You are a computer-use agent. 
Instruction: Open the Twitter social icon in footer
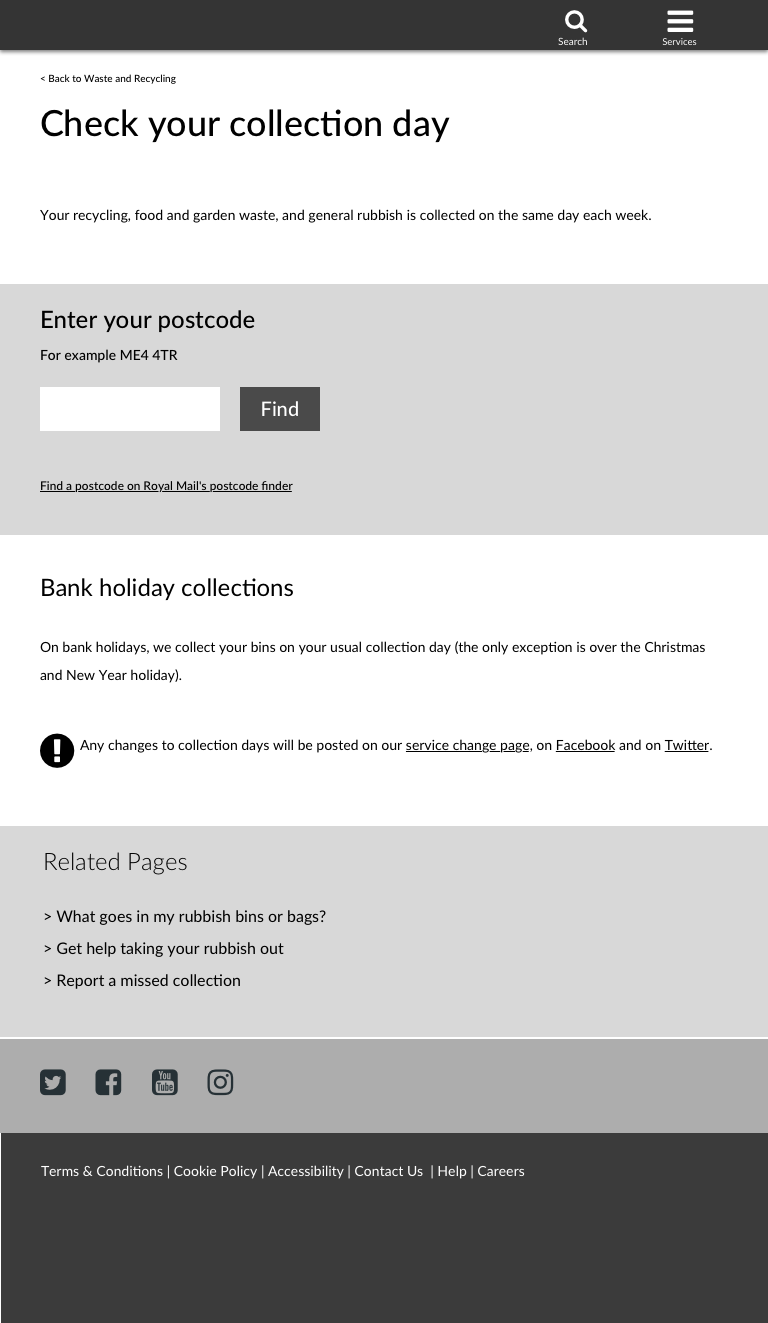coord(53,1082)
